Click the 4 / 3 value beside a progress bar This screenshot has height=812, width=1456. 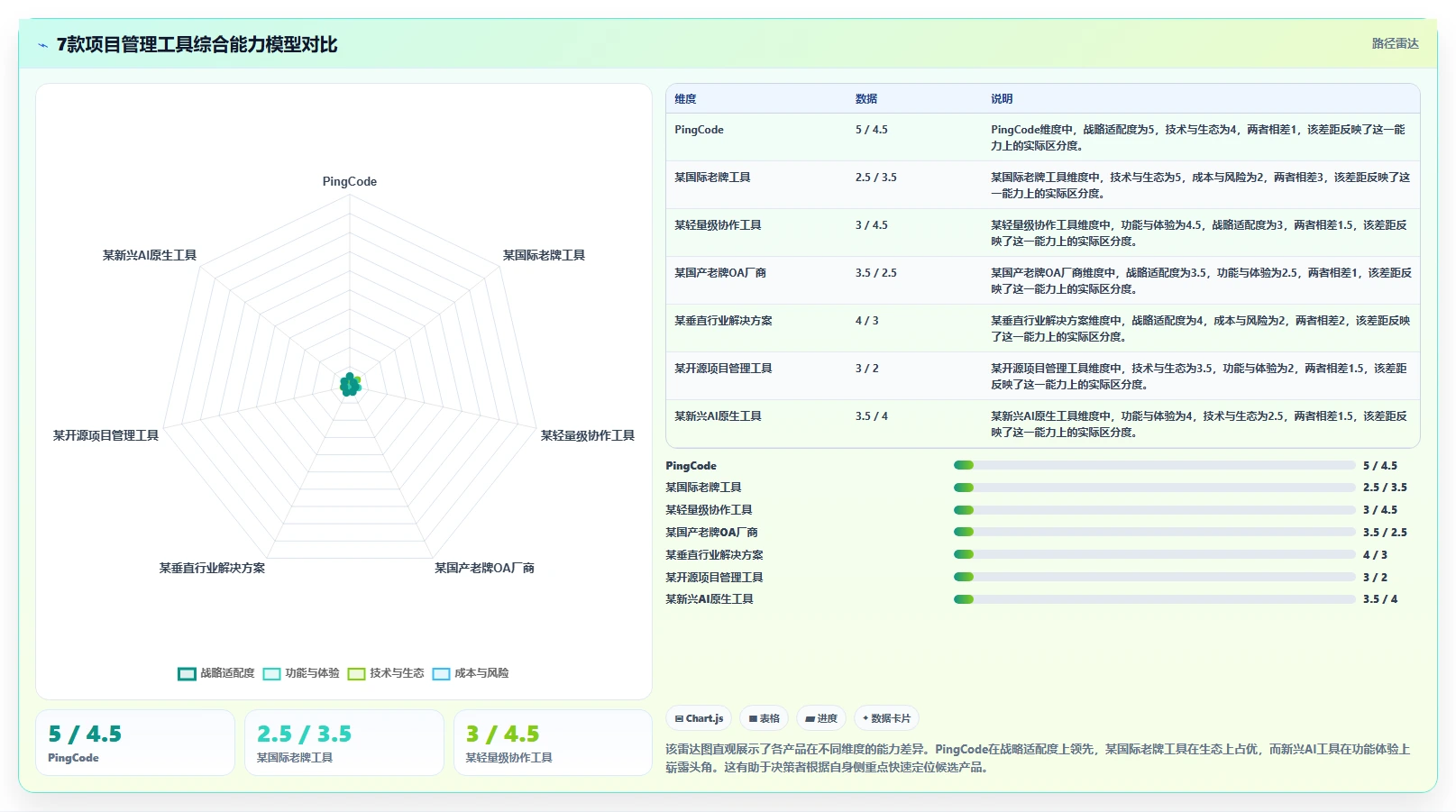click(x=1375, y=555)
